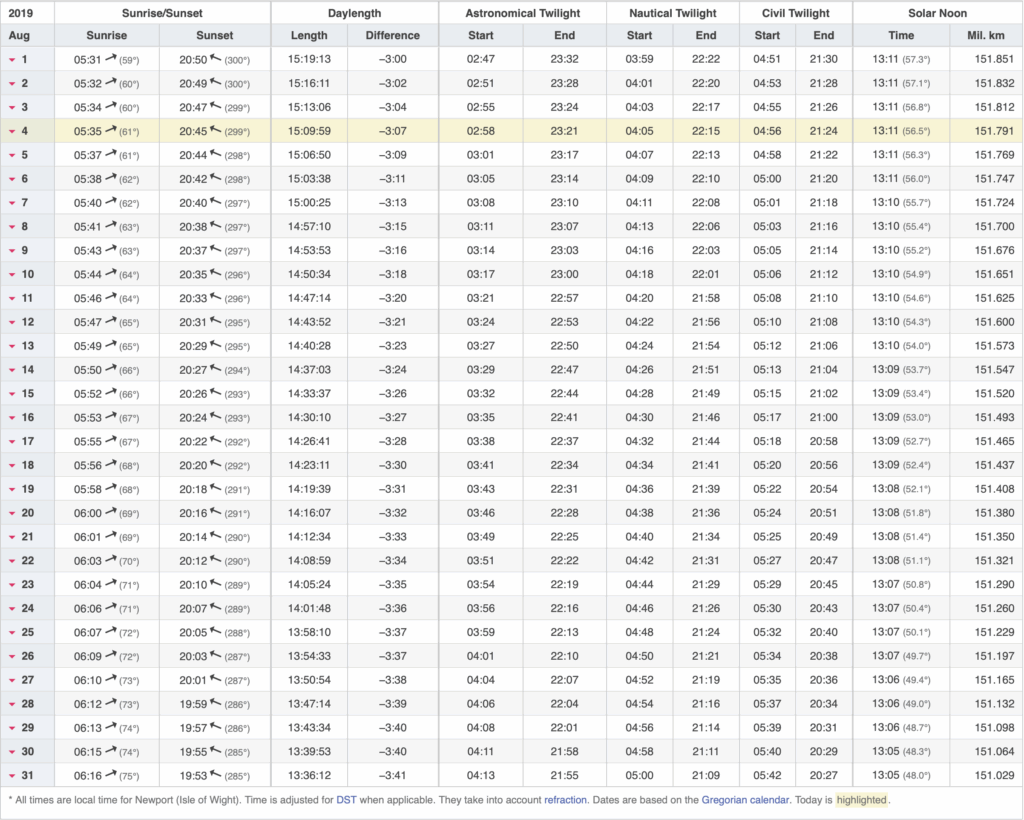Expand the Aug 31 row arrow

pyautogui.click(x=12, y=776)
